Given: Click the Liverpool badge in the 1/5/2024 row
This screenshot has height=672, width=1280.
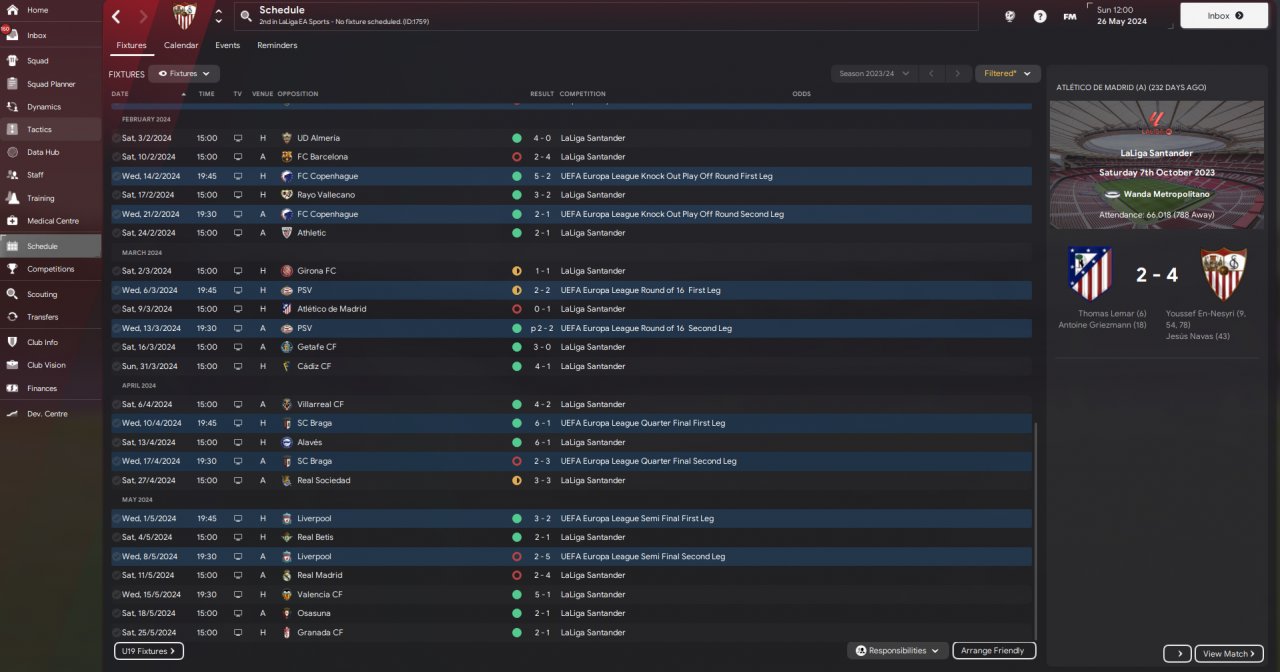Looking at the screenshot, I should [x=287, y=519].
